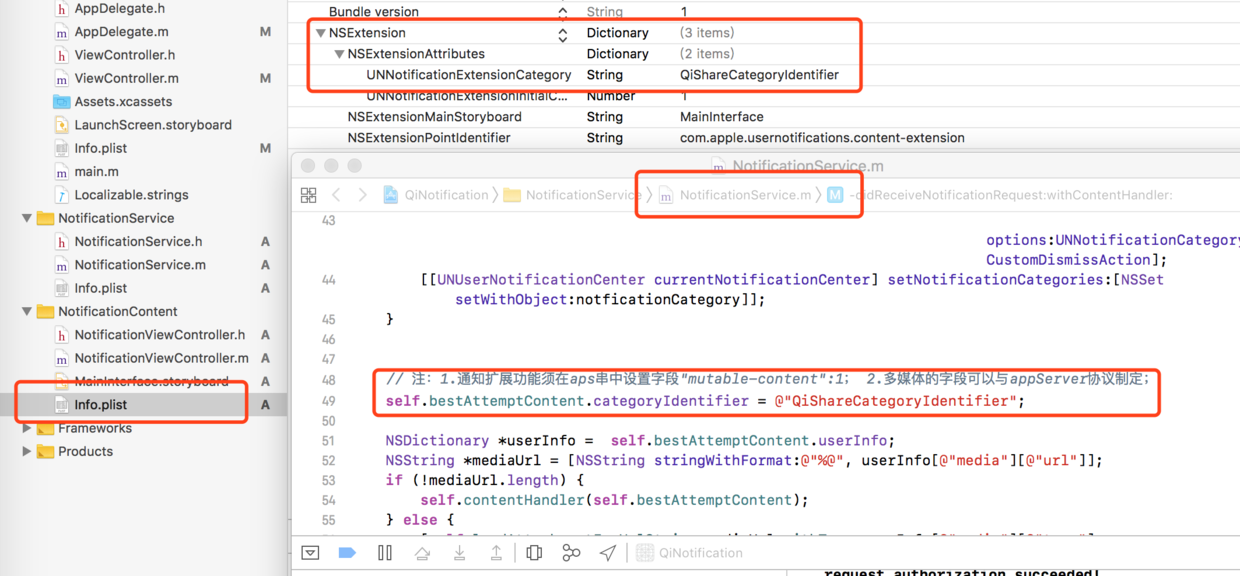Open the View Hierarchy debugger icon

(533, 552)
